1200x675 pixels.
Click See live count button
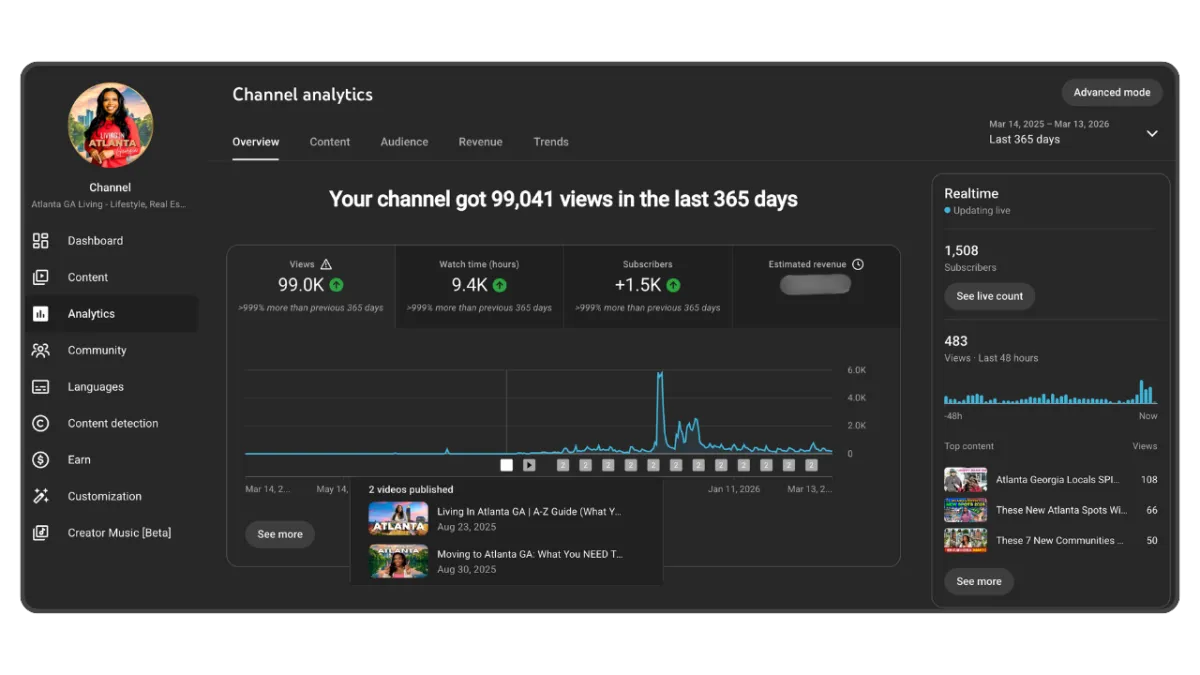click(x=990, y=296)
